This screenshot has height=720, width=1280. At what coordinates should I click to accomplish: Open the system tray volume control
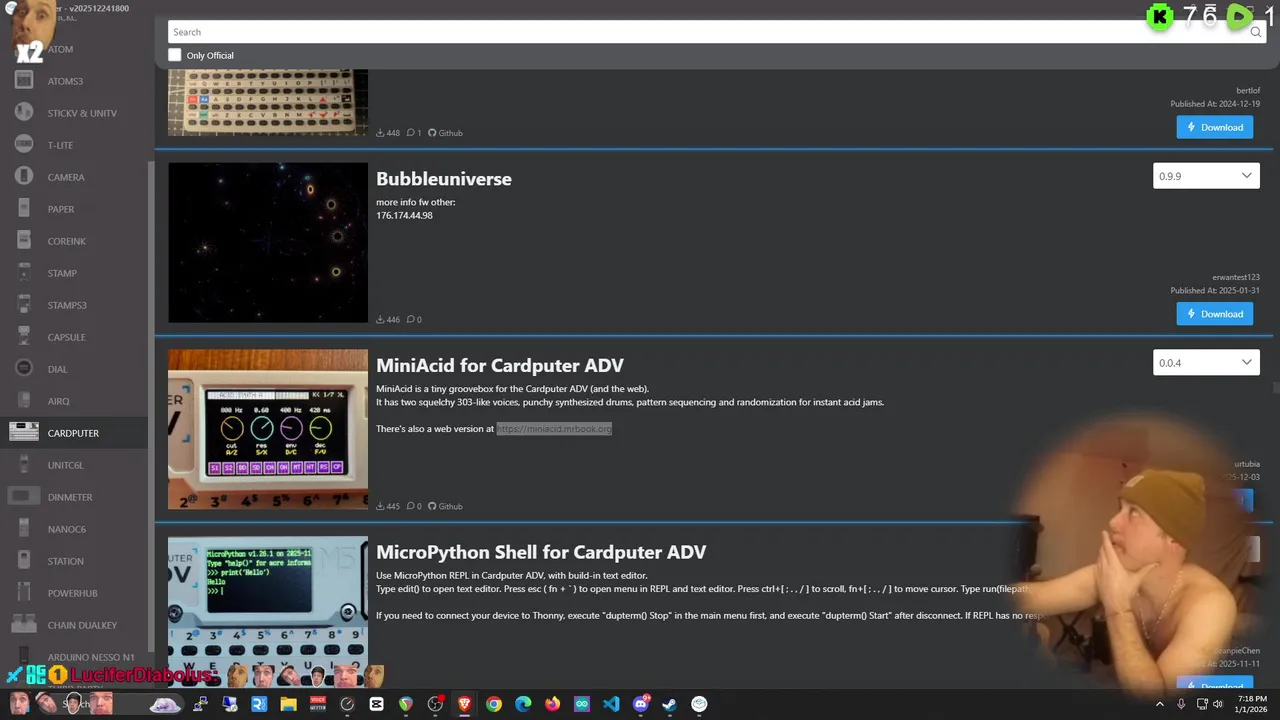tap(1217, 704)
